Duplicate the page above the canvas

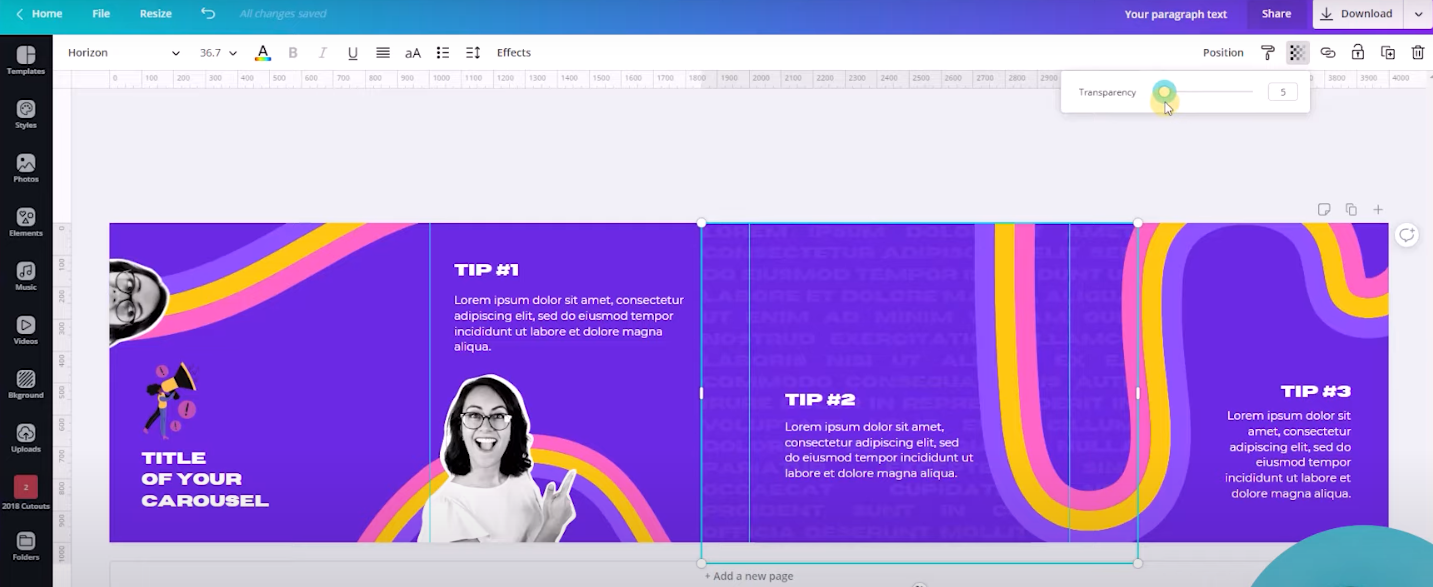pos(1351,209)
